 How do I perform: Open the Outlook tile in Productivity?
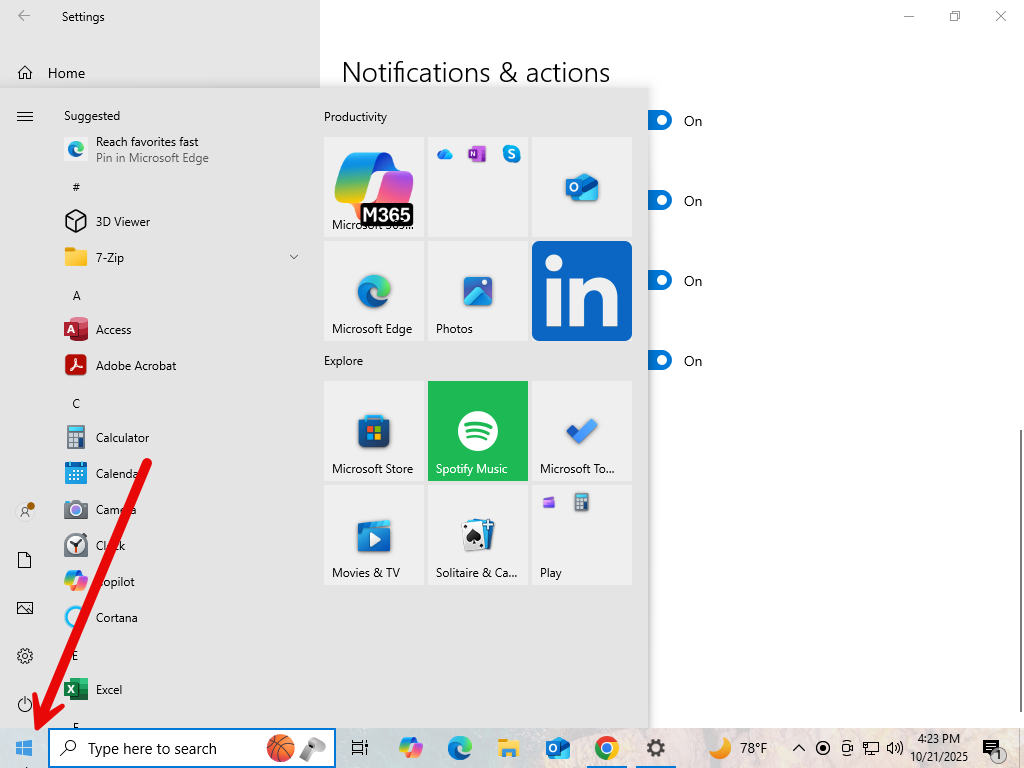(581, 187)
